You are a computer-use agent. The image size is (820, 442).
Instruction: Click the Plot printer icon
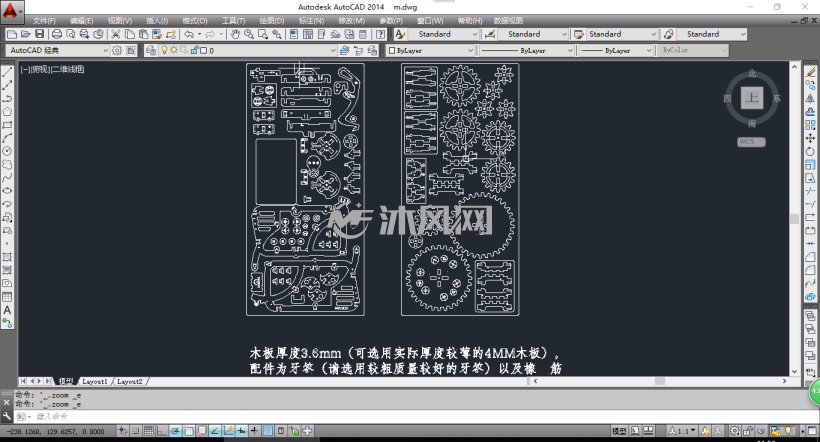pyautogui.click(x=56, y=34)
